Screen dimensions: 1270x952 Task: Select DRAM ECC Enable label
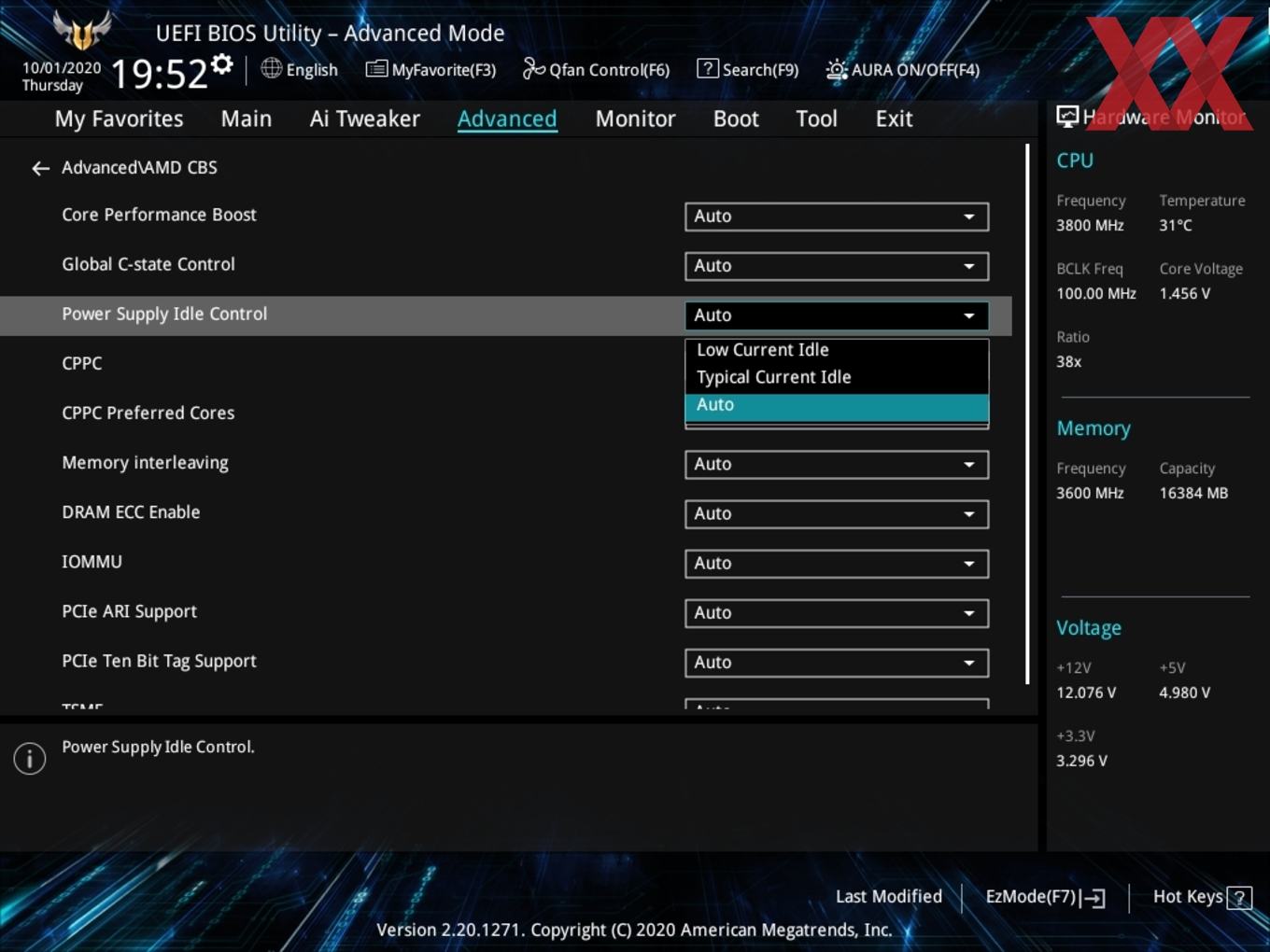[x=131, y=512]
